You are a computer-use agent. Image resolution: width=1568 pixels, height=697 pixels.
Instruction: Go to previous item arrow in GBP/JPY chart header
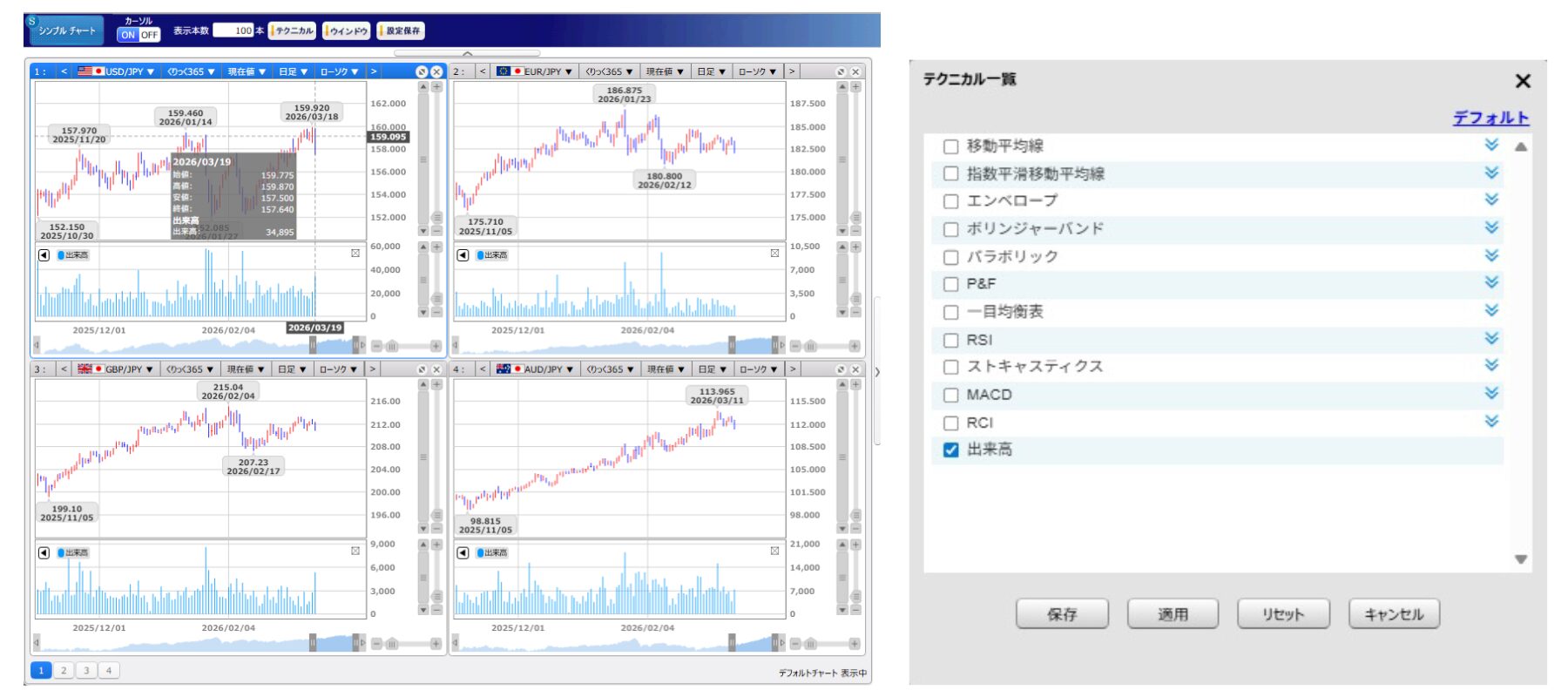tap(64, 369)
